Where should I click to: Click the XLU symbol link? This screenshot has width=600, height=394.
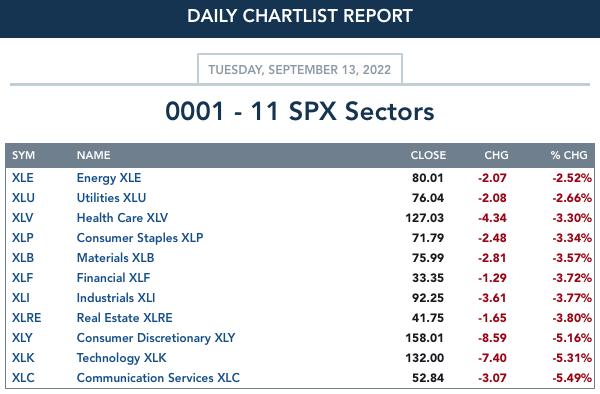23,198
